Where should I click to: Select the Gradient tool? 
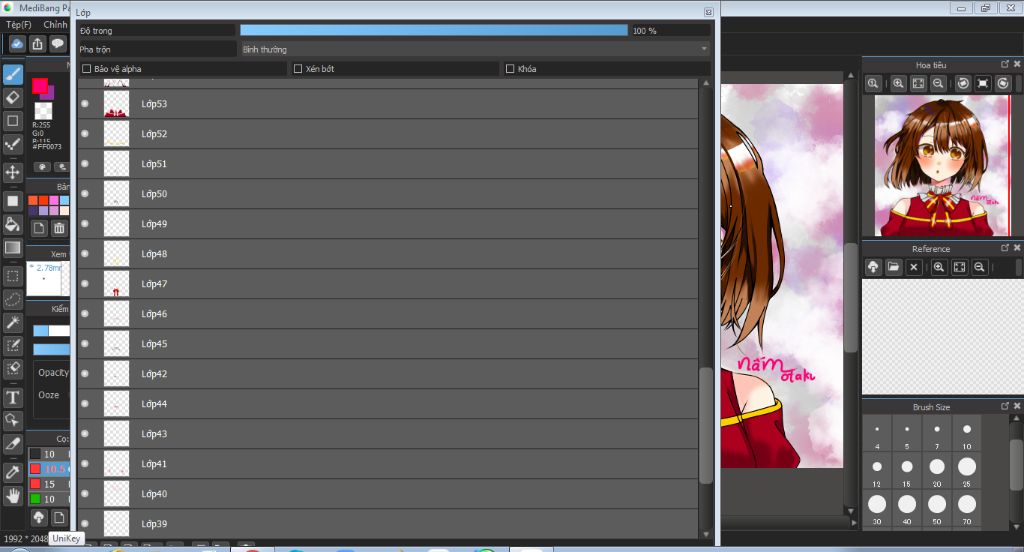pyautogui.click(x=12, y=248)
